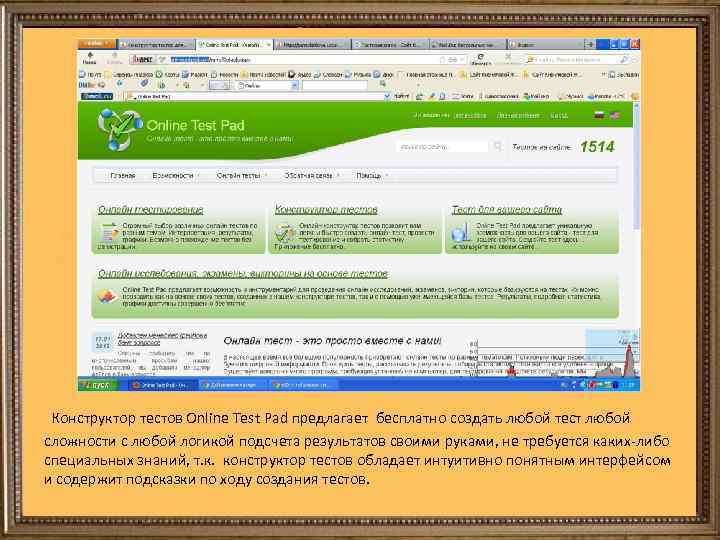
Task: Click the browser Back arrow button
Action: click(90, 57)
